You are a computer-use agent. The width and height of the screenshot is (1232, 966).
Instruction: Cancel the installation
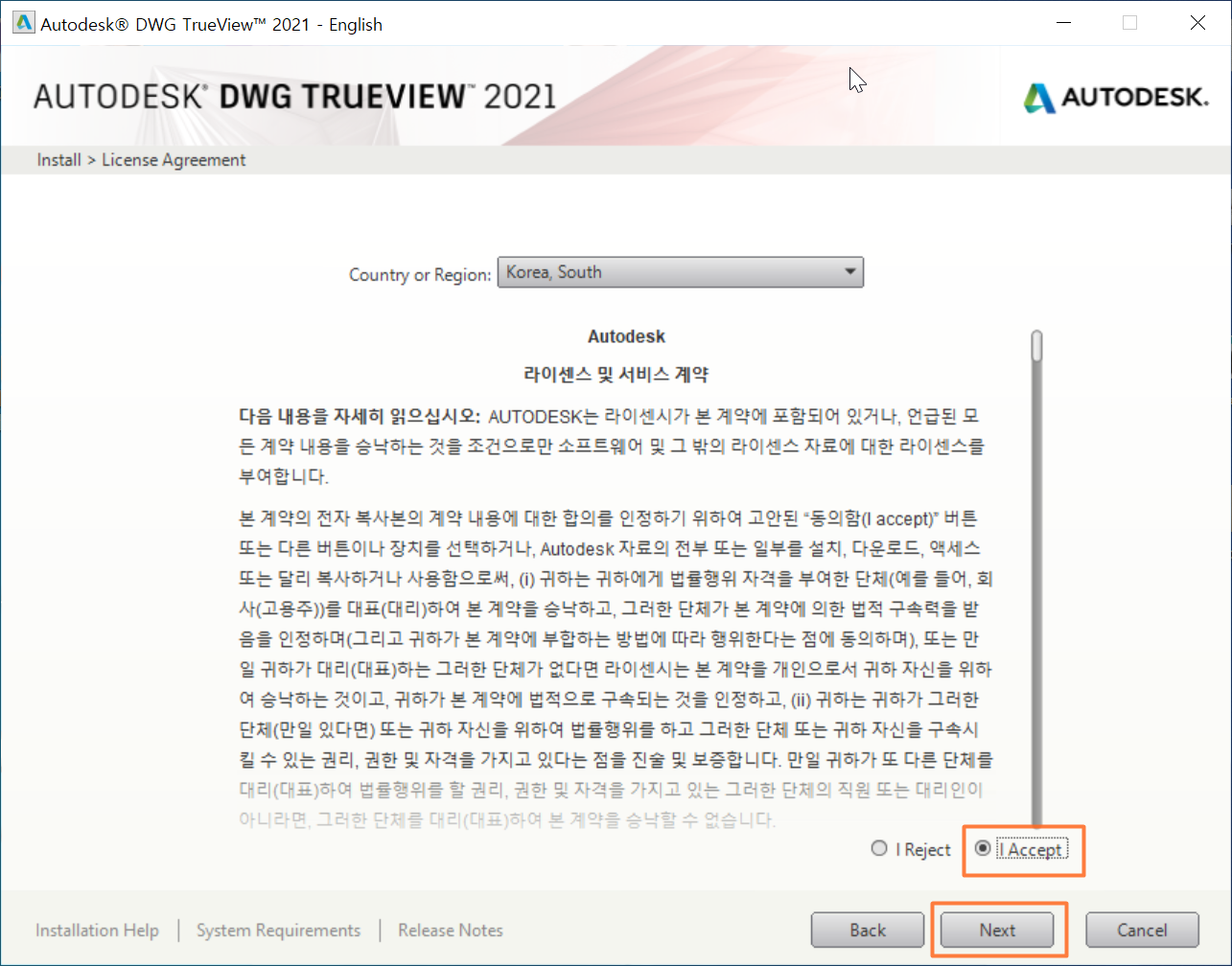tap(1142, 930)
